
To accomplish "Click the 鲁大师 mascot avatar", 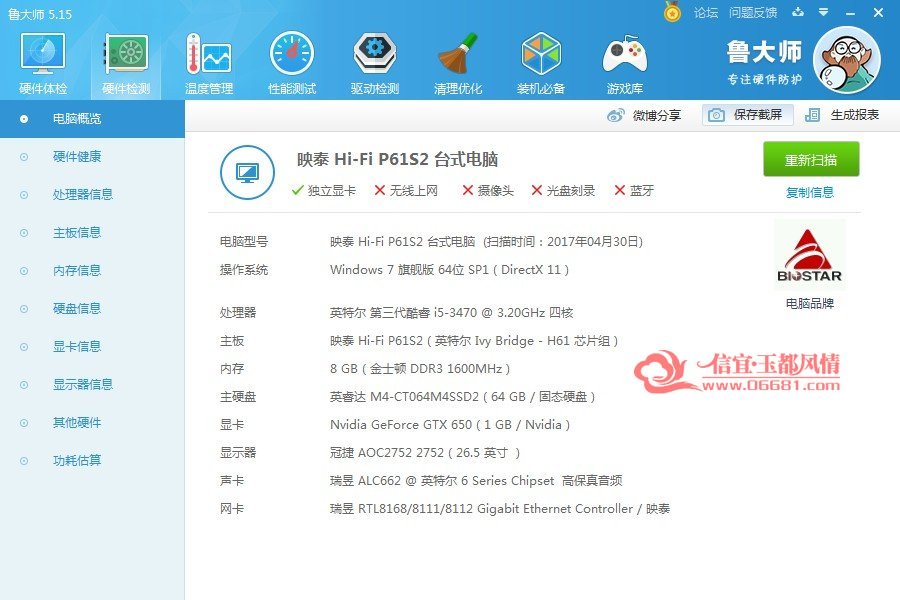I will click(847, 60).
